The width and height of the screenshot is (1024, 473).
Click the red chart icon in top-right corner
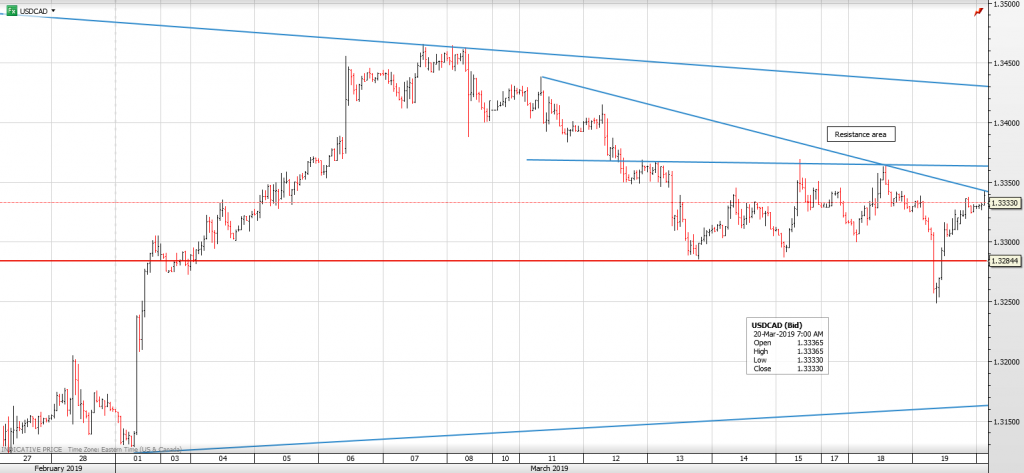tap(977, 11)
